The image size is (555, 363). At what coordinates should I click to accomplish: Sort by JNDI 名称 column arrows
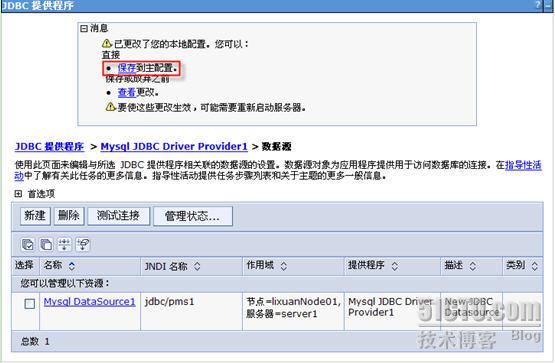[x=197, y=266]
